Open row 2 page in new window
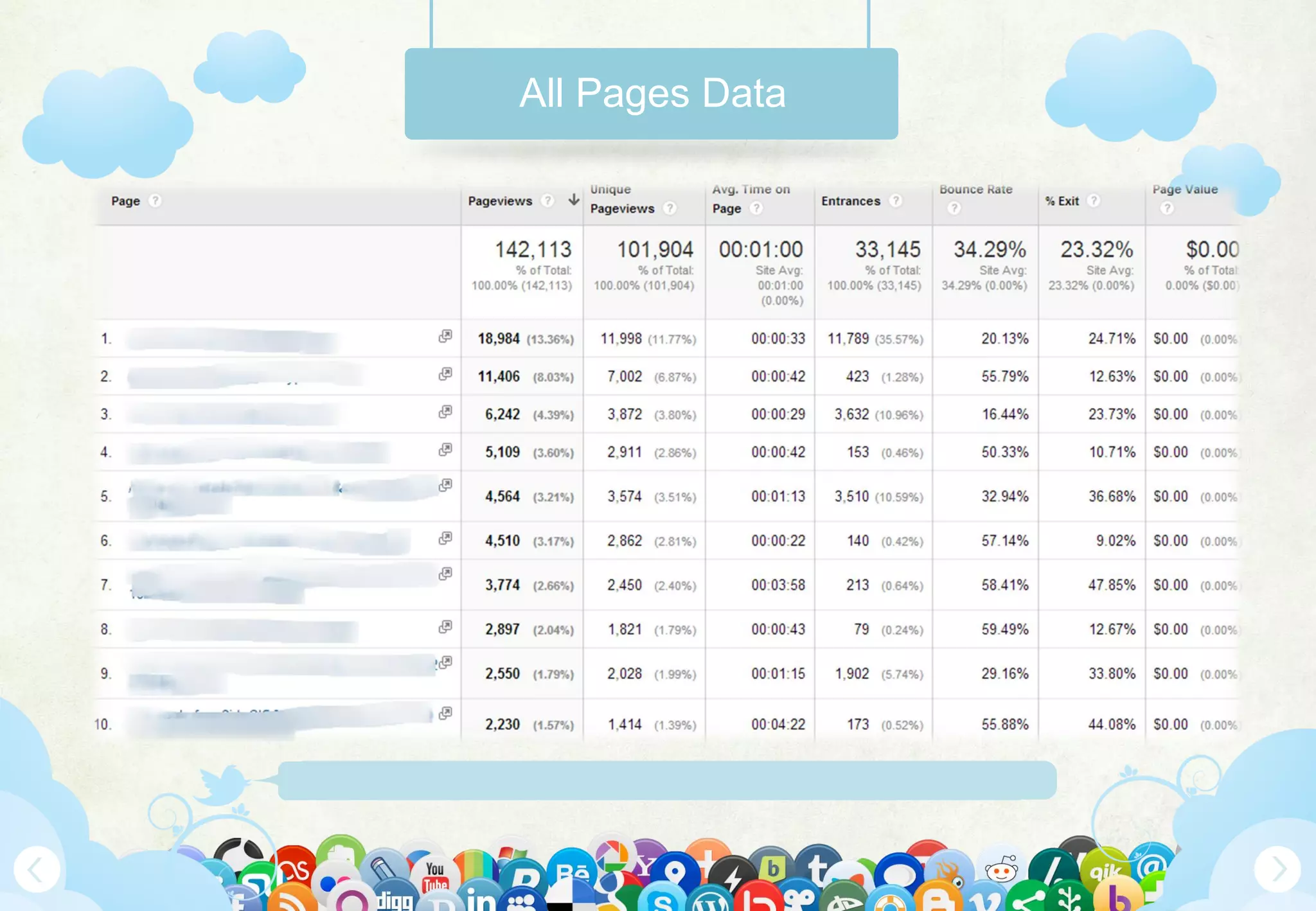The width and height of the screenshot is (1316, 911). click(x=445, y=374)
